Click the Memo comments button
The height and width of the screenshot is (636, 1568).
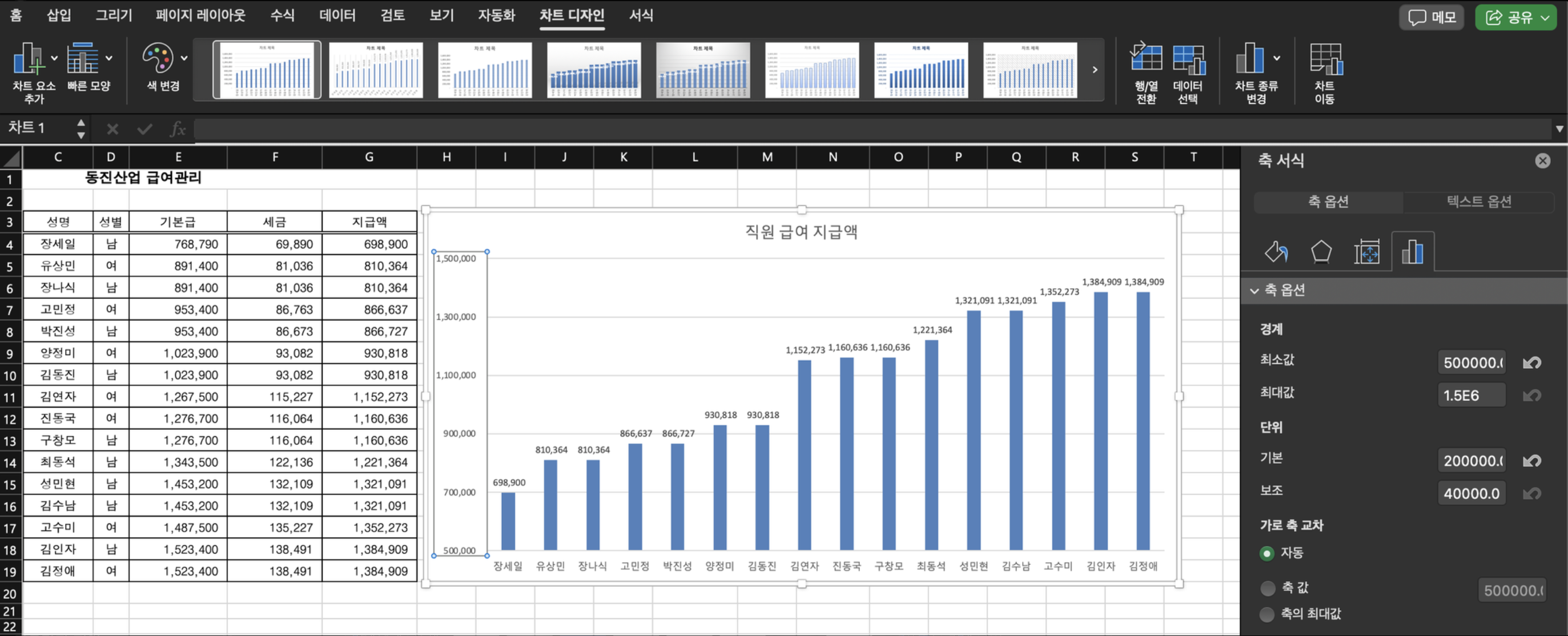click(x=1431, y=17)
